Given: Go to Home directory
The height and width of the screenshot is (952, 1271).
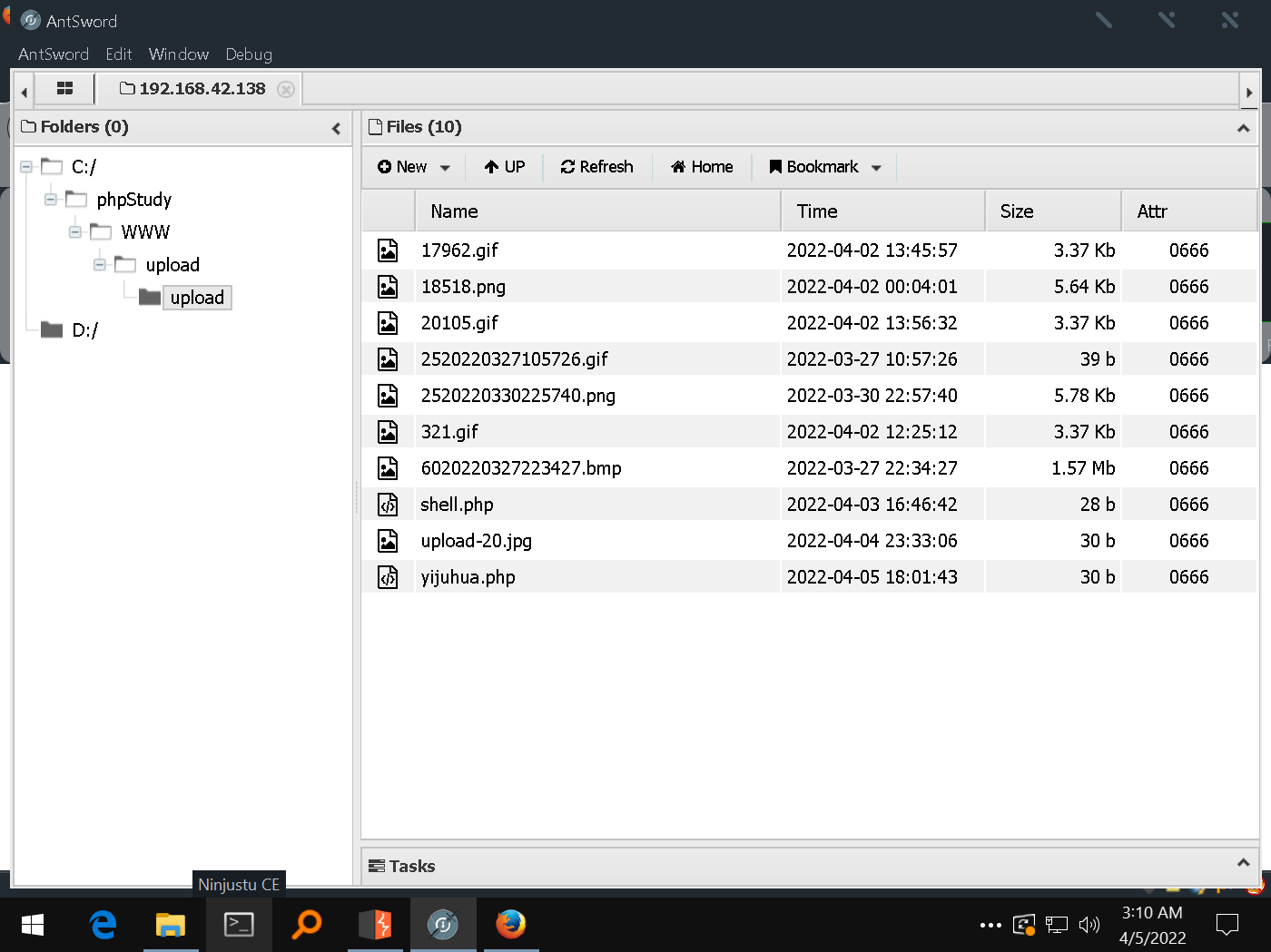Looking at the screenshot, I should tap(702, 167).
